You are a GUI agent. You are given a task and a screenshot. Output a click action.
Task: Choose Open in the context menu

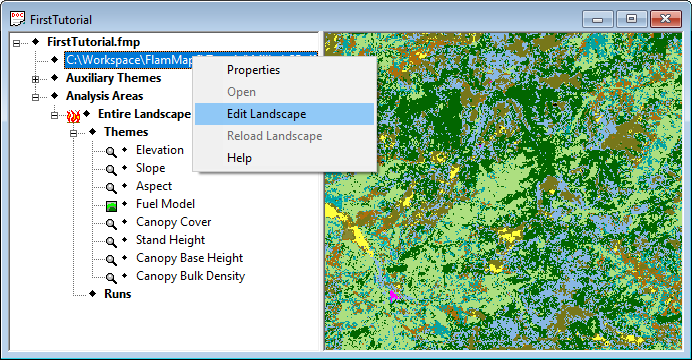284,92
